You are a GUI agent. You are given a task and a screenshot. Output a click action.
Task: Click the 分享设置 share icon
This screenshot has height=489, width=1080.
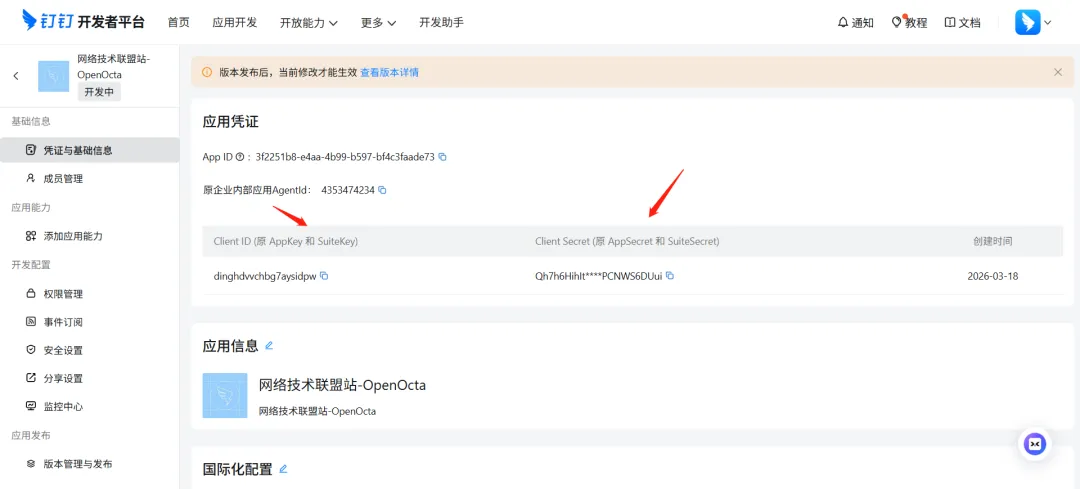[30, 378]
